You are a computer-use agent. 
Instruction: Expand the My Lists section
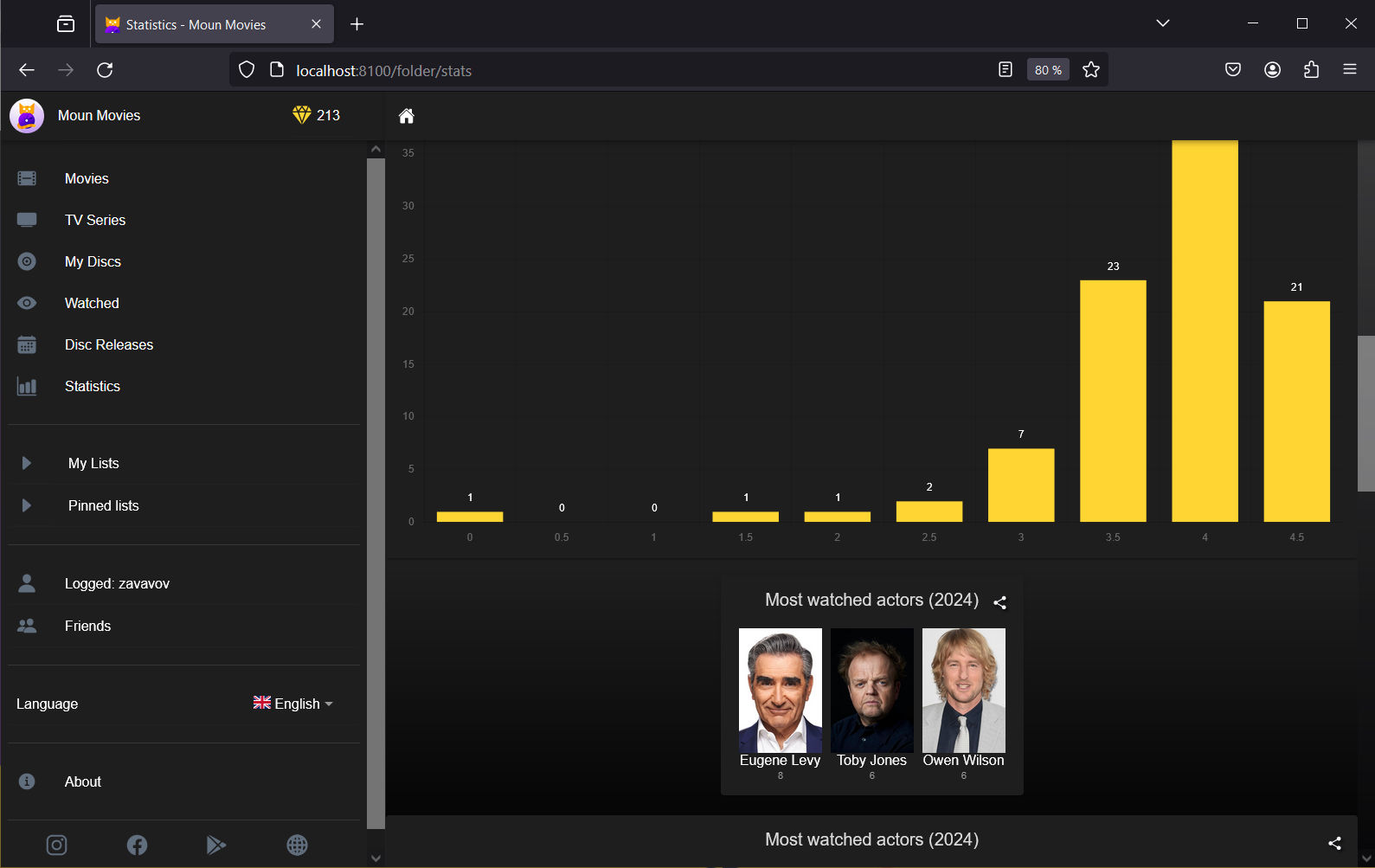(27, 463)
